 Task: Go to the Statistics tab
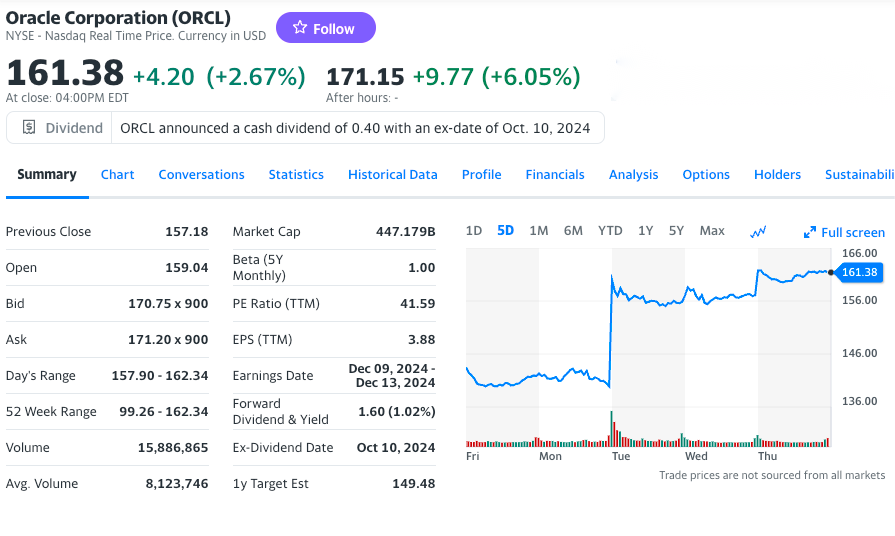[x=296, y=175]
